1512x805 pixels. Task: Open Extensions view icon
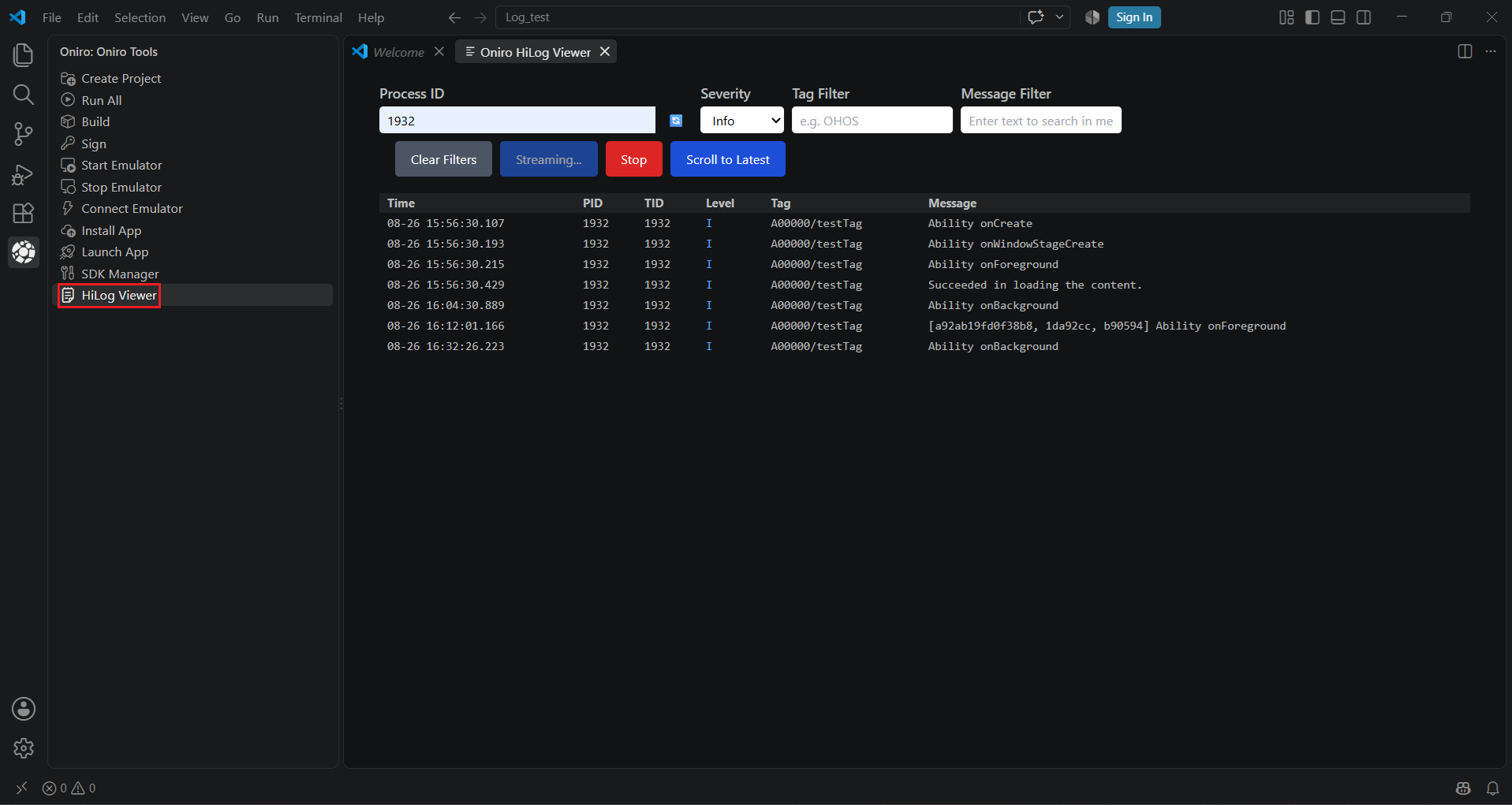24,213
